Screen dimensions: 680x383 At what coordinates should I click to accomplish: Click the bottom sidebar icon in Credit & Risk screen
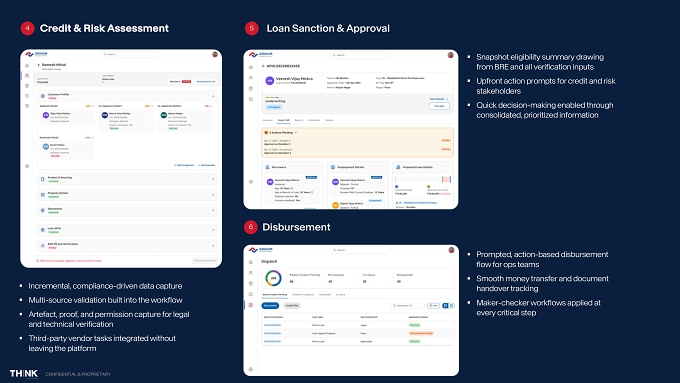(x=27, y=166)
